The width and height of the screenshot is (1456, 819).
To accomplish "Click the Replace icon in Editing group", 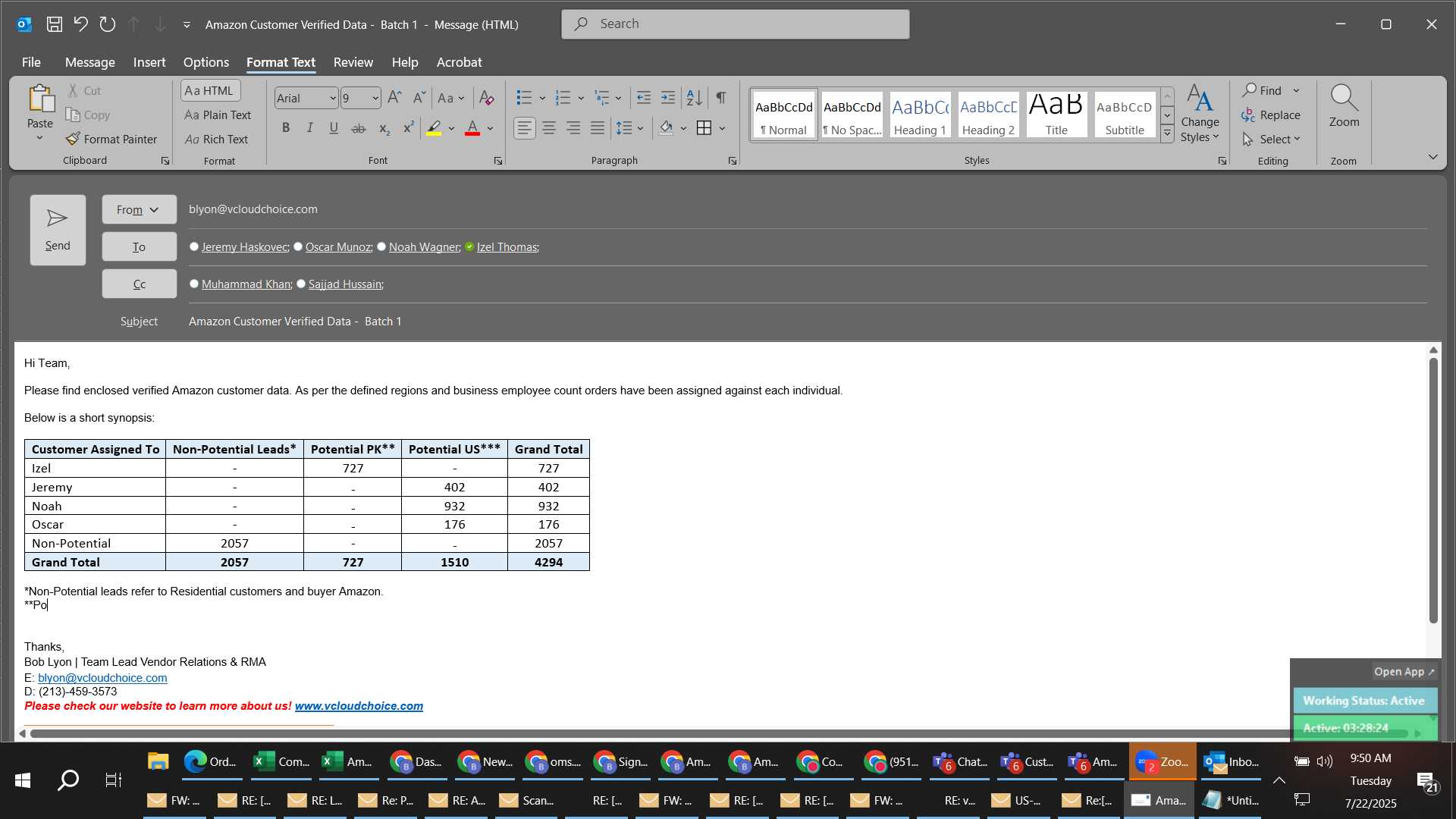I will pos(1271,115).
